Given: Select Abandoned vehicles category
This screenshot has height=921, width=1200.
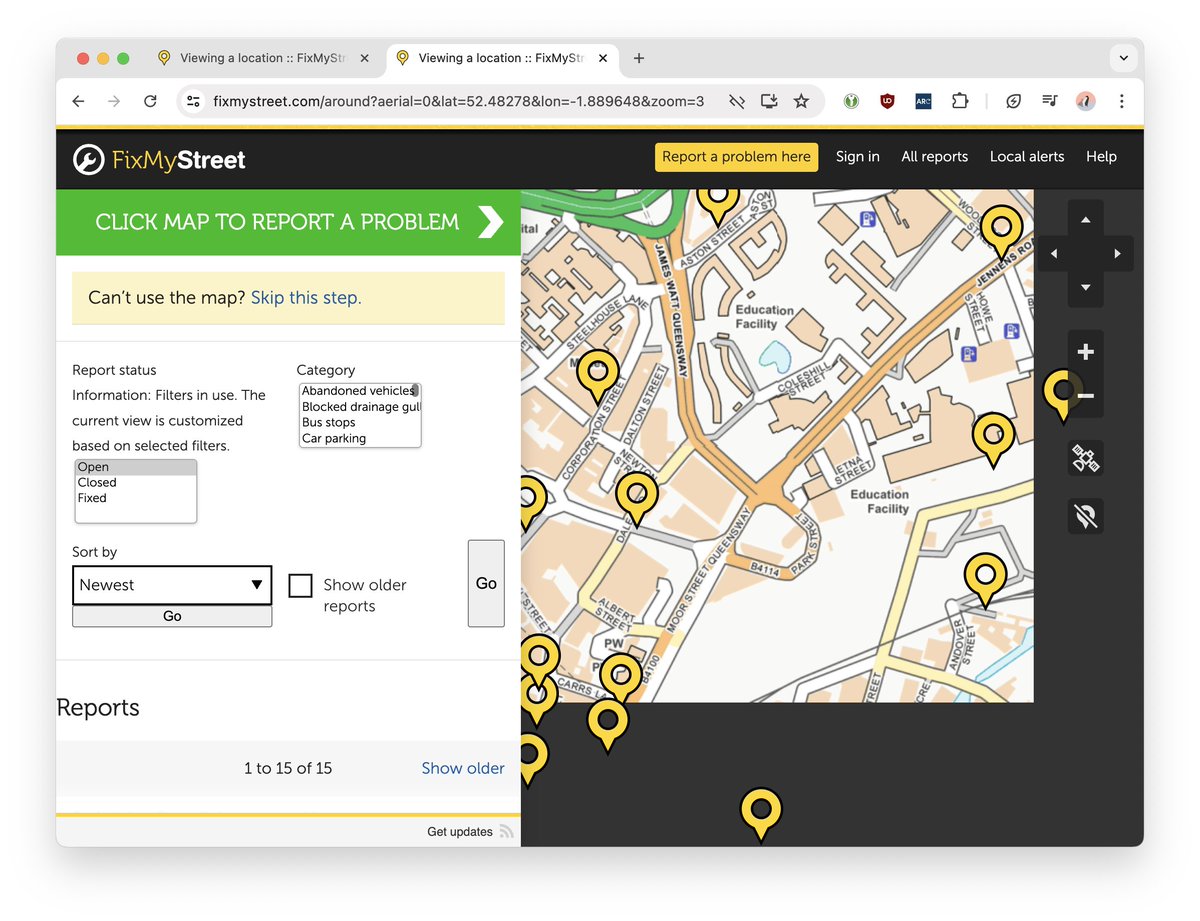Looking at the screenshot, I should (x=356, y=391).
